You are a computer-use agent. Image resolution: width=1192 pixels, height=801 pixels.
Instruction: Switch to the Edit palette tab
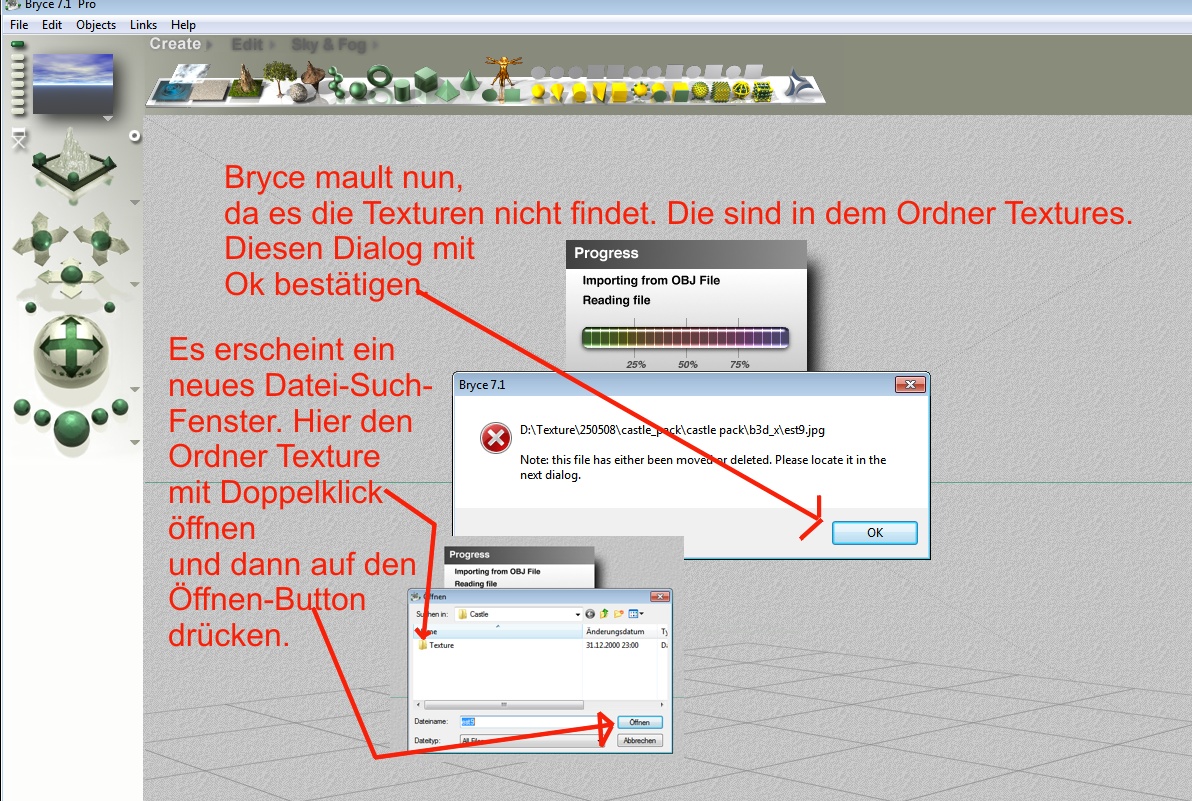point(248,44)
